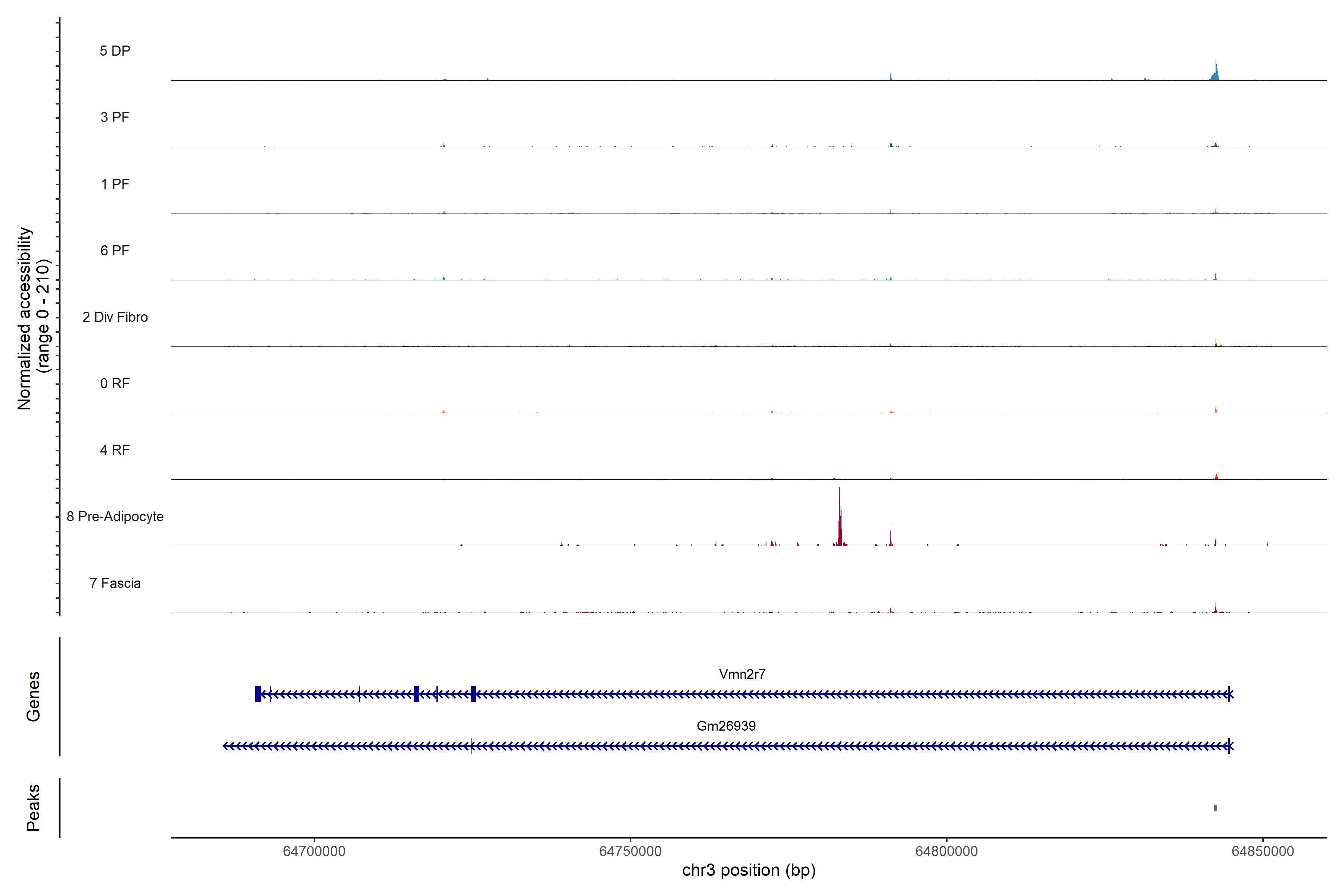Viewport: 1344px width, 896px height.
Task: Click the 64800000 axis tick label
Action: point(946,852)
